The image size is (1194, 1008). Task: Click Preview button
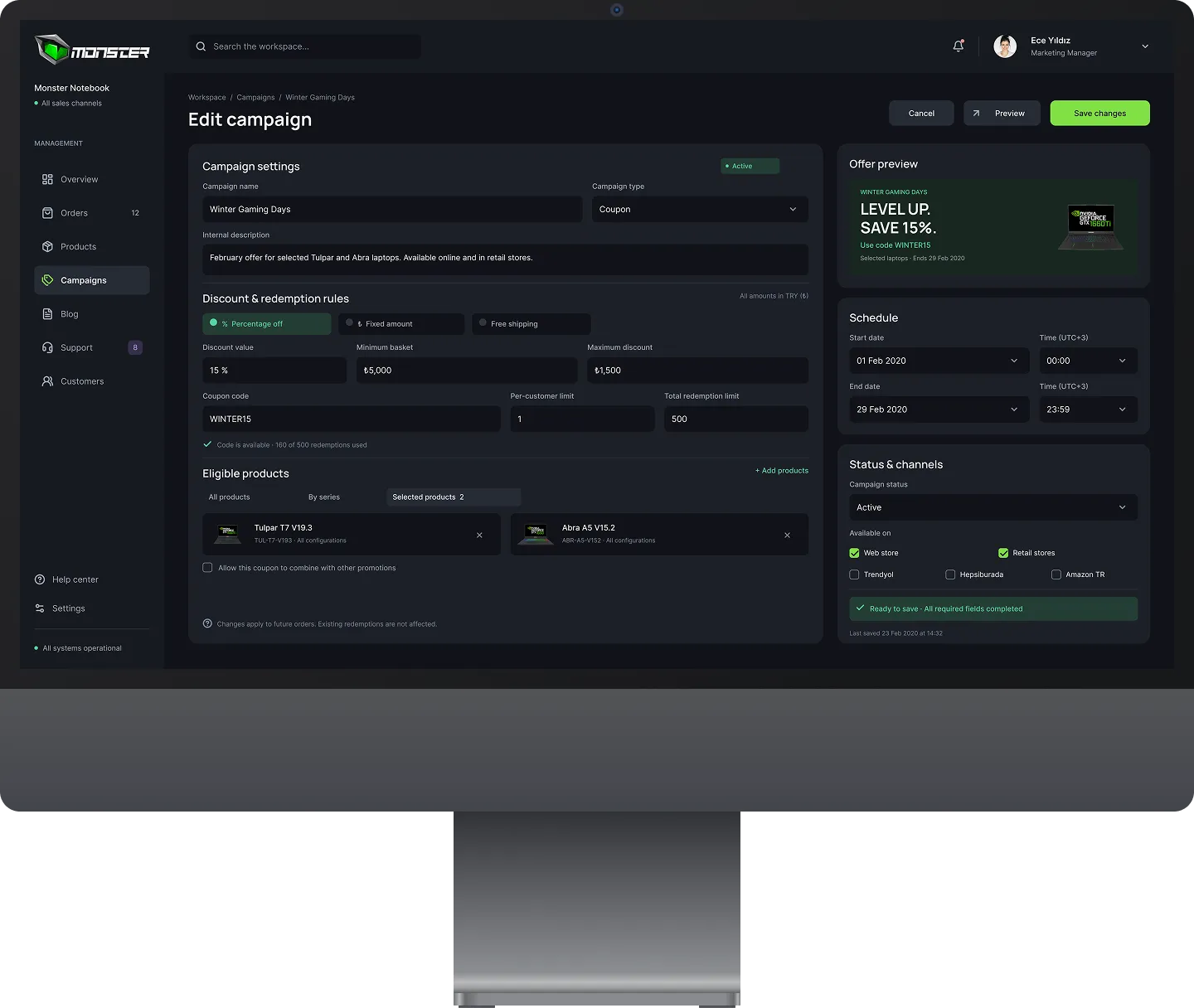click(x=1002, y=114)
